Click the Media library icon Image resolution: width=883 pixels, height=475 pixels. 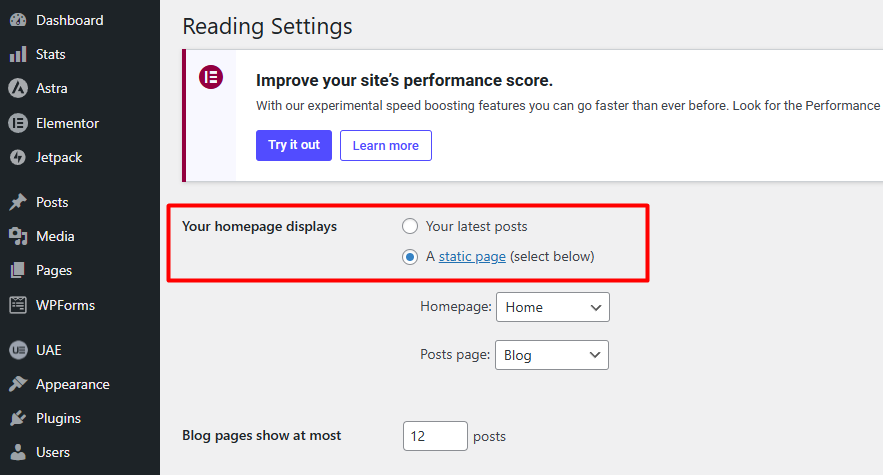point(18,236)
